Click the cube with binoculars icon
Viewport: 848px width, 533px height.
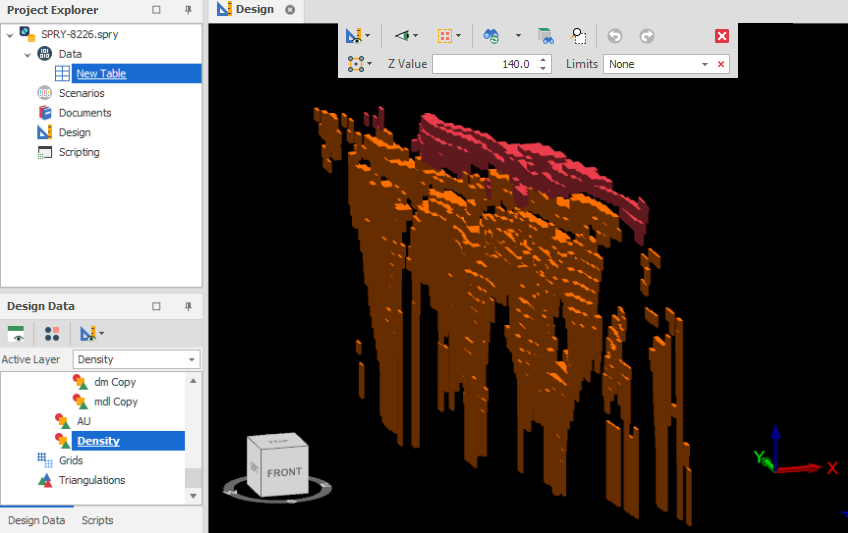tap(544, 36)
